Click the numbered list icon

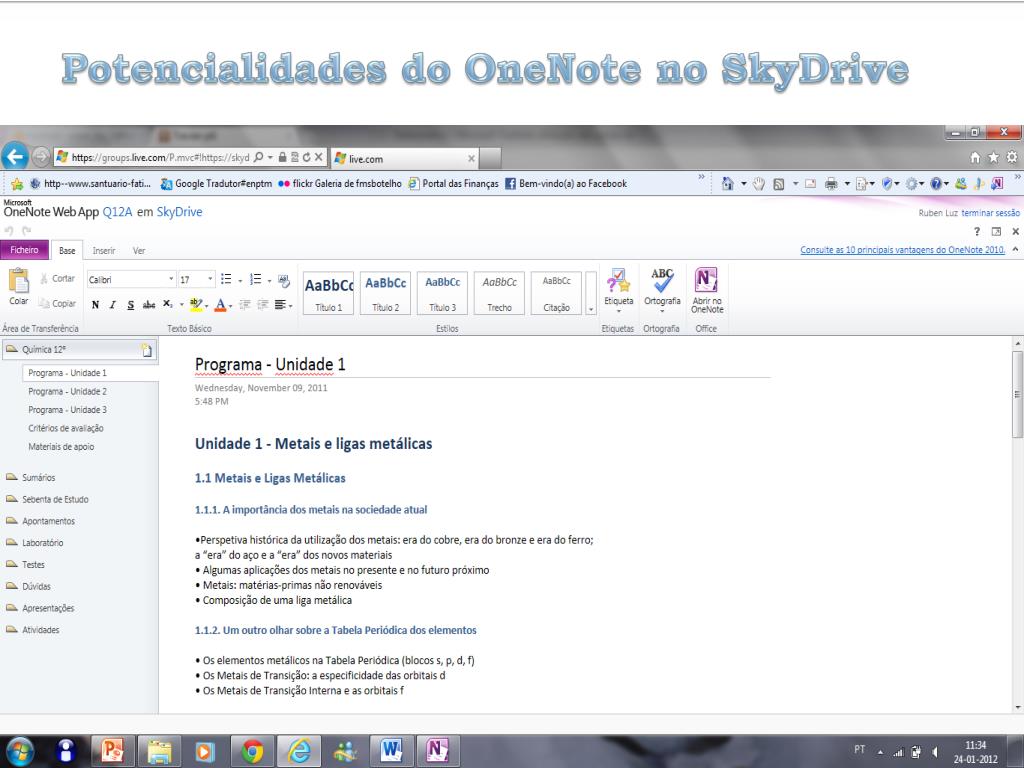[x=255, y=280]
